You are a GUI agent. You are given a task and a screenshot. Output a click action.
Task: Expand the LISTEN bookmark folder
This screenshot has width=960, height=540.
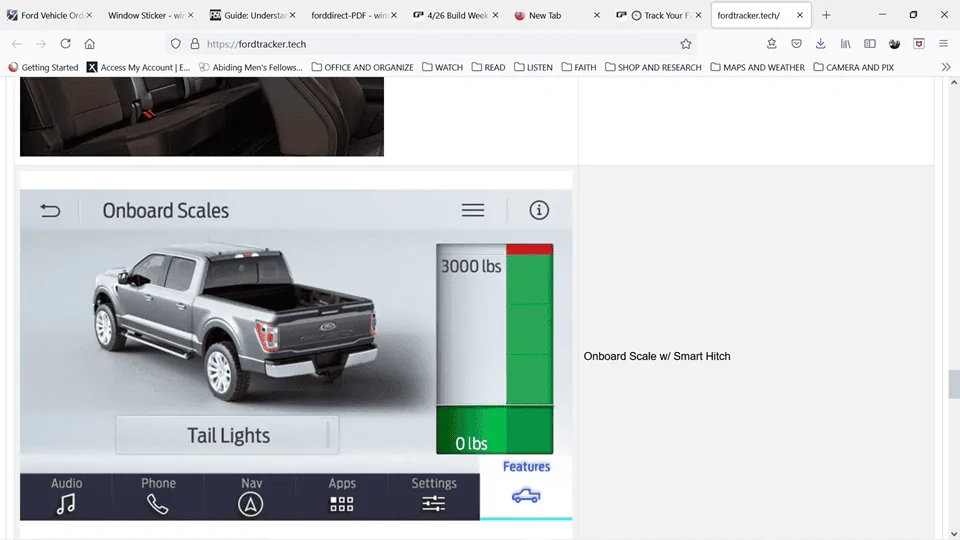[533, 67]
